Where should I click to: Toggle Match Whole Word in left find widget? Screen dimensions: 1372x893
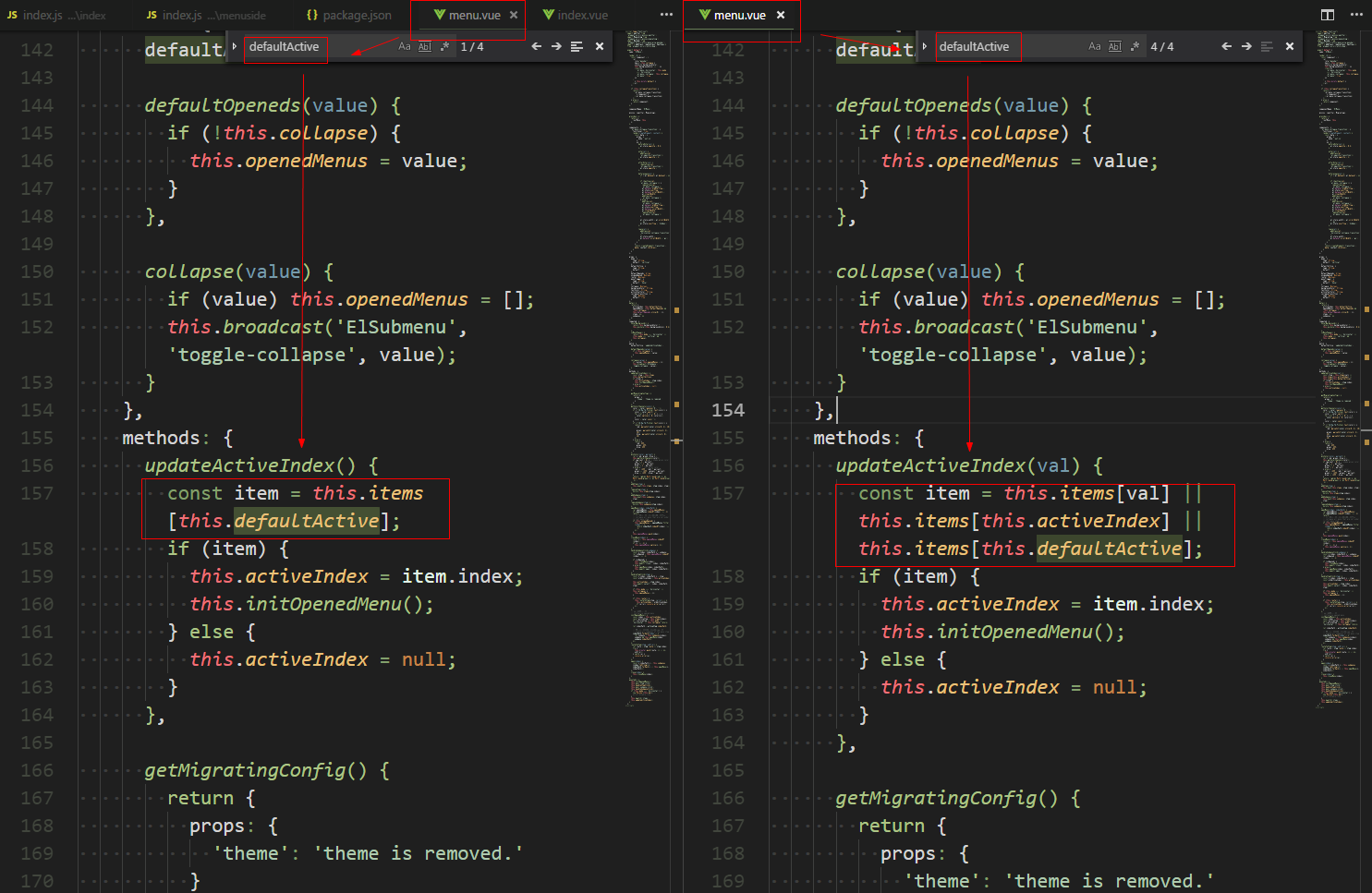coord(425,46)
